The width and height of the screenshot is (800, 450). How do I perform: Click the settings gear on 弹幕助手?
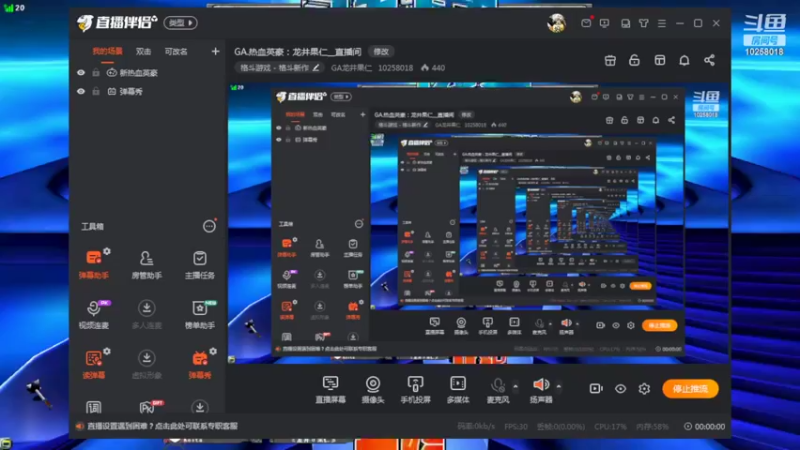(107, 251)
